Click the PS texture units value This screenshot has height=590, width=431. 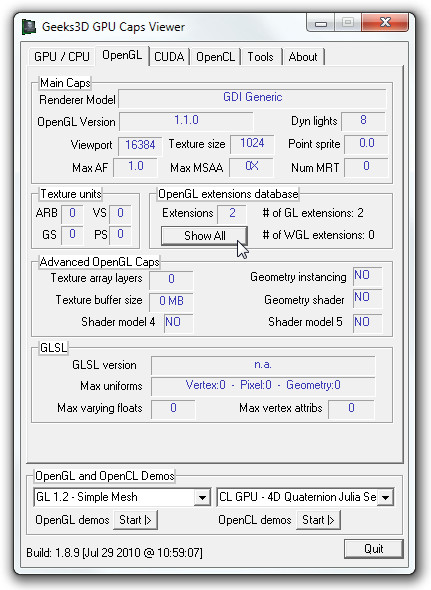click(120, 235)
